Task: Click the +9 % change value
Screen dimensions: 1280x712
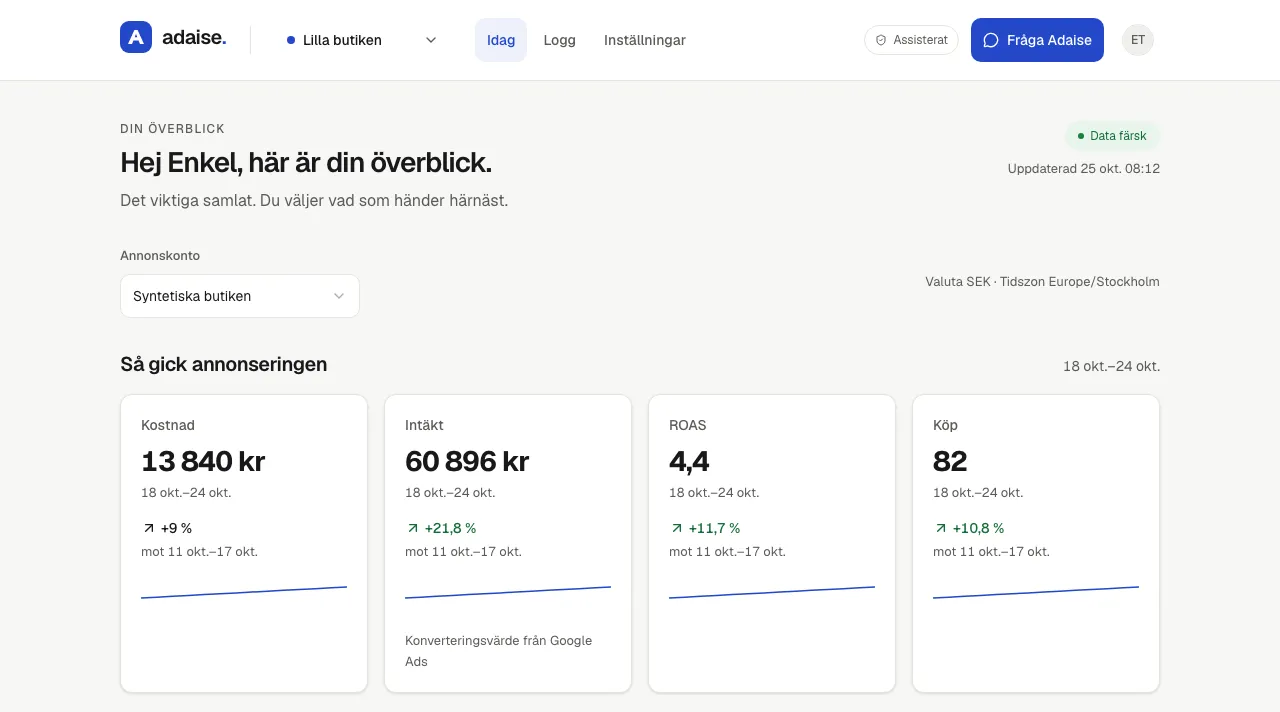Action: coord(176,528)
